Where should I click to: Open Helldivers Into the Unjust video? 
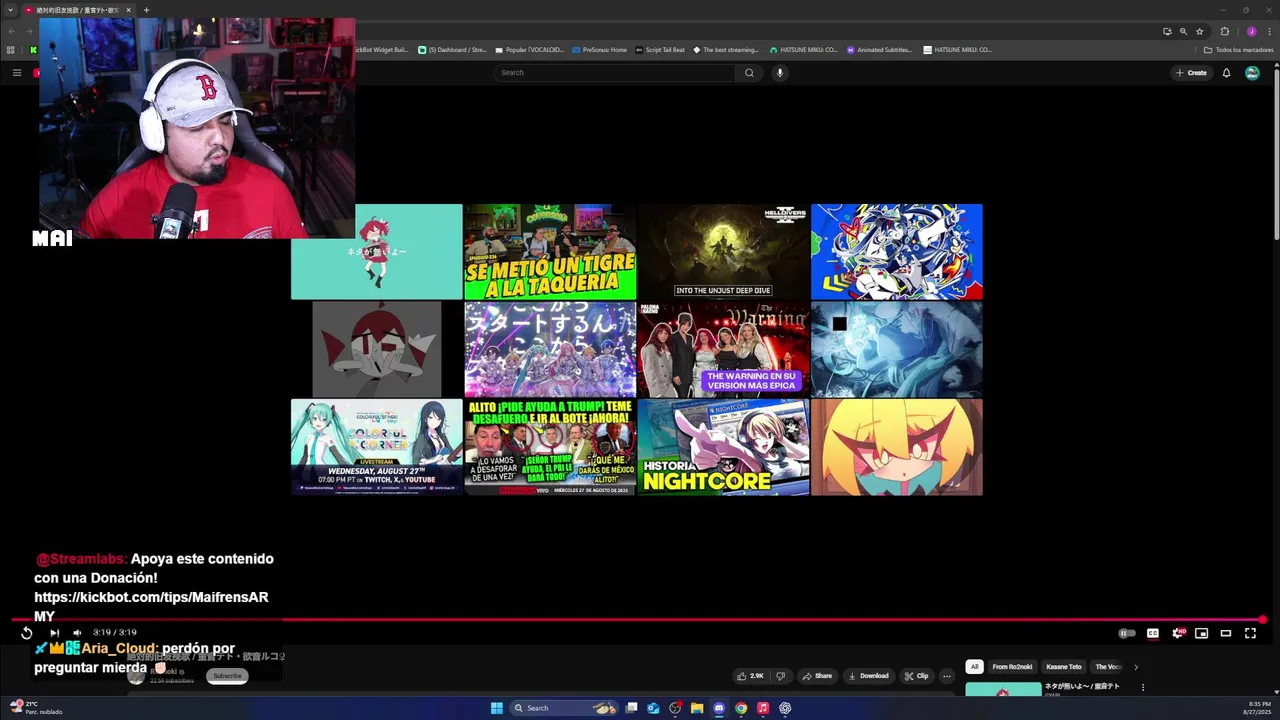(723, 252)
